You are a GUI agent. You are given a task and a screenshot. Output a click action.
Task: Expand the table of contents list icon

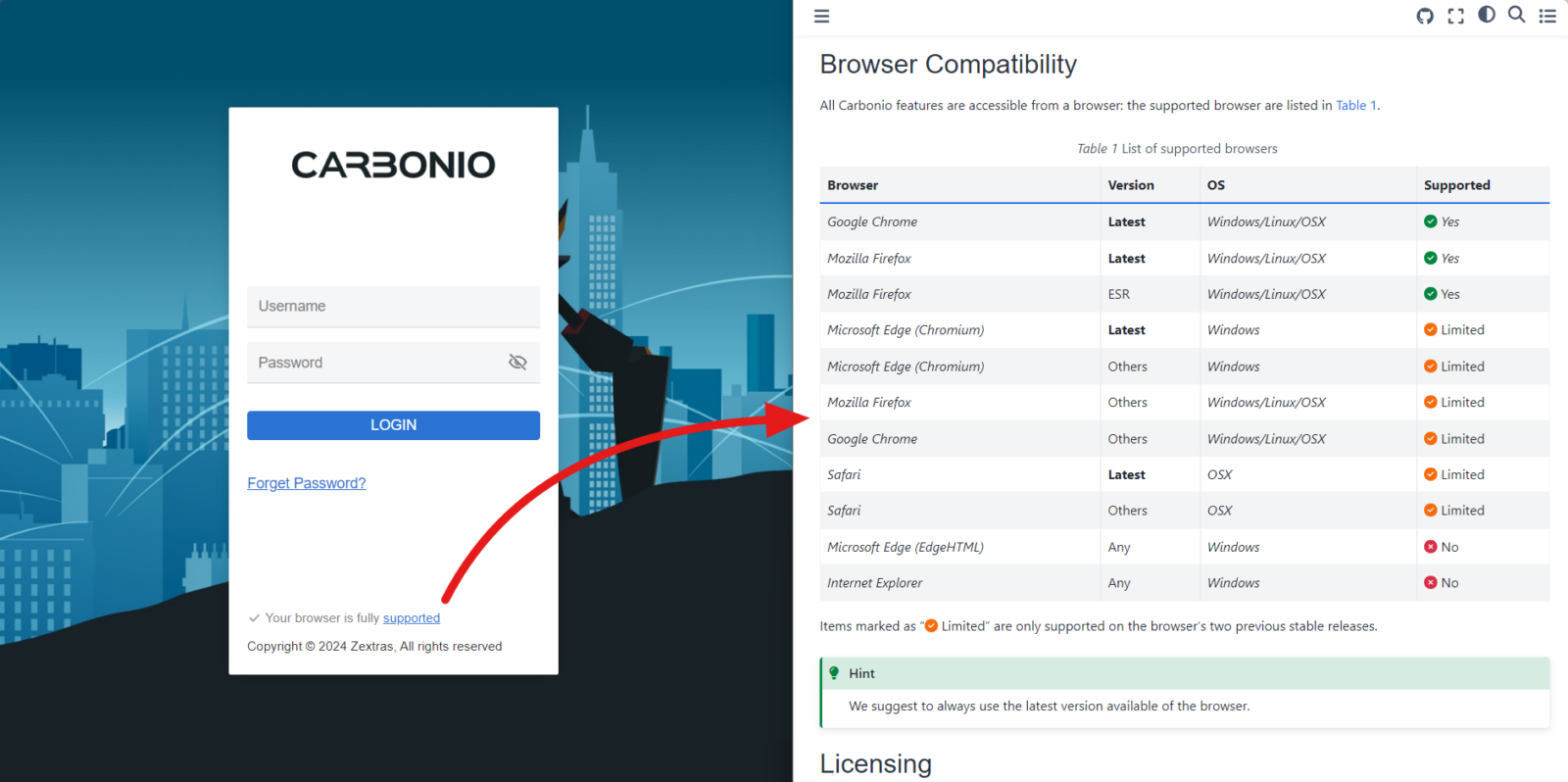[1547, 16]
